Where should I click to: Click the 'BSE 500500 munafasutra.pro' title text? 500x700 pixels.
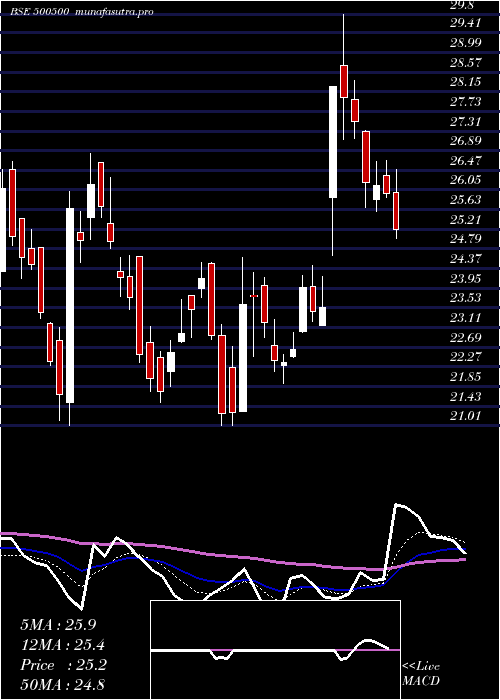tap(82, 12)
